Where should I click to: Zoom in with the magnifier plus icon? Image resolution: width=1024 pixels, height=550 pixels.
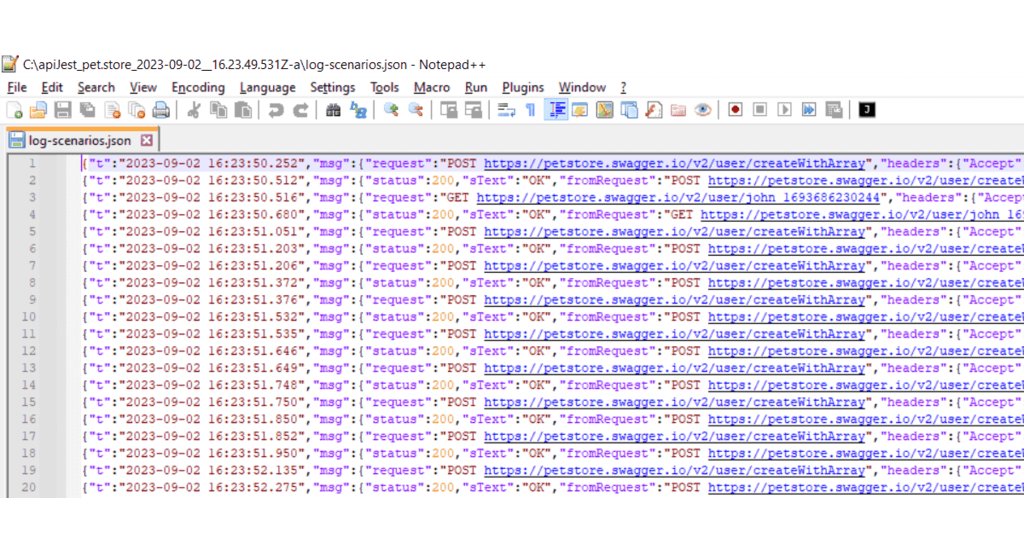click(x=391, y=110)
